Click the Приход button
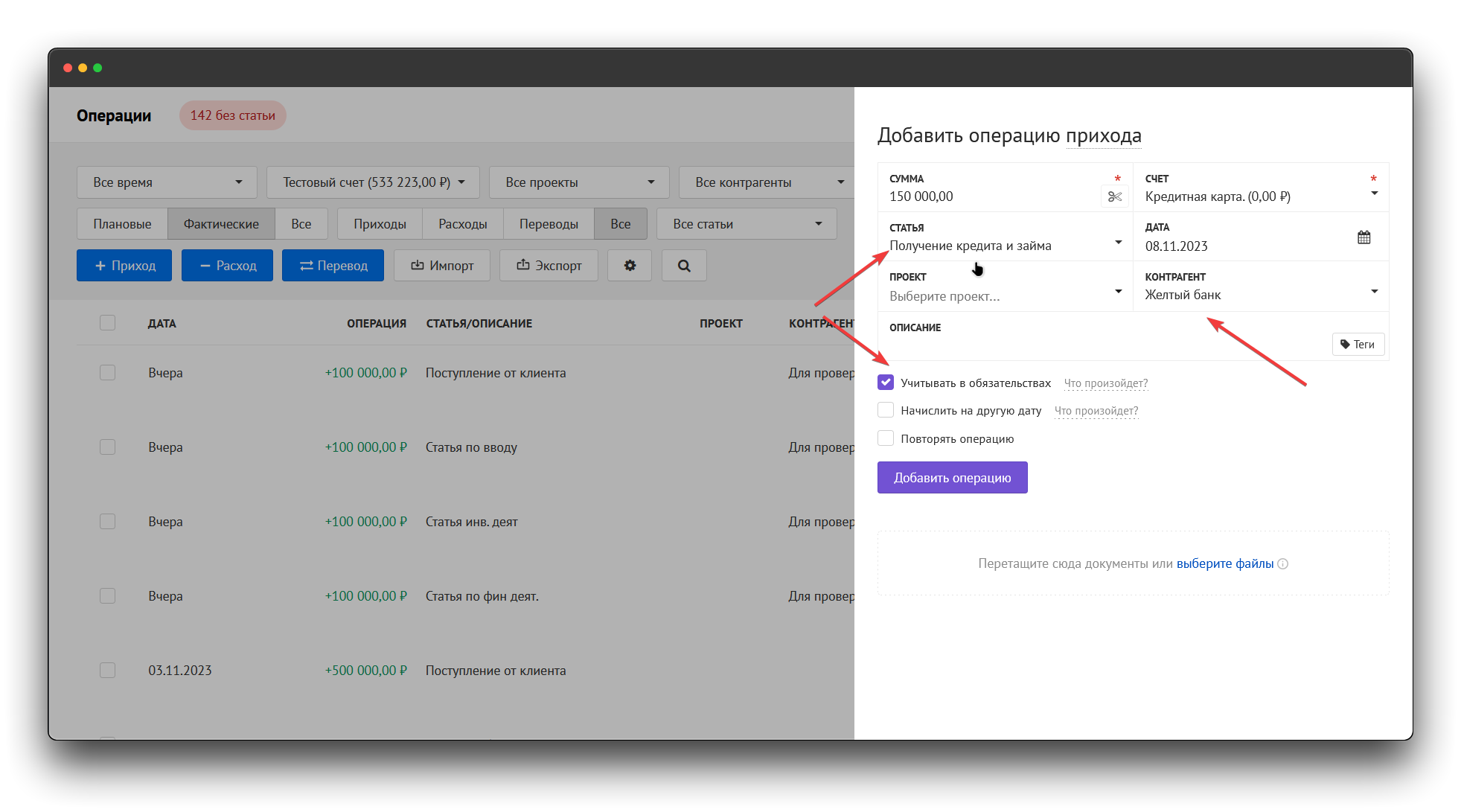Screen dimensions: 1461x812 tap(124, 266)
